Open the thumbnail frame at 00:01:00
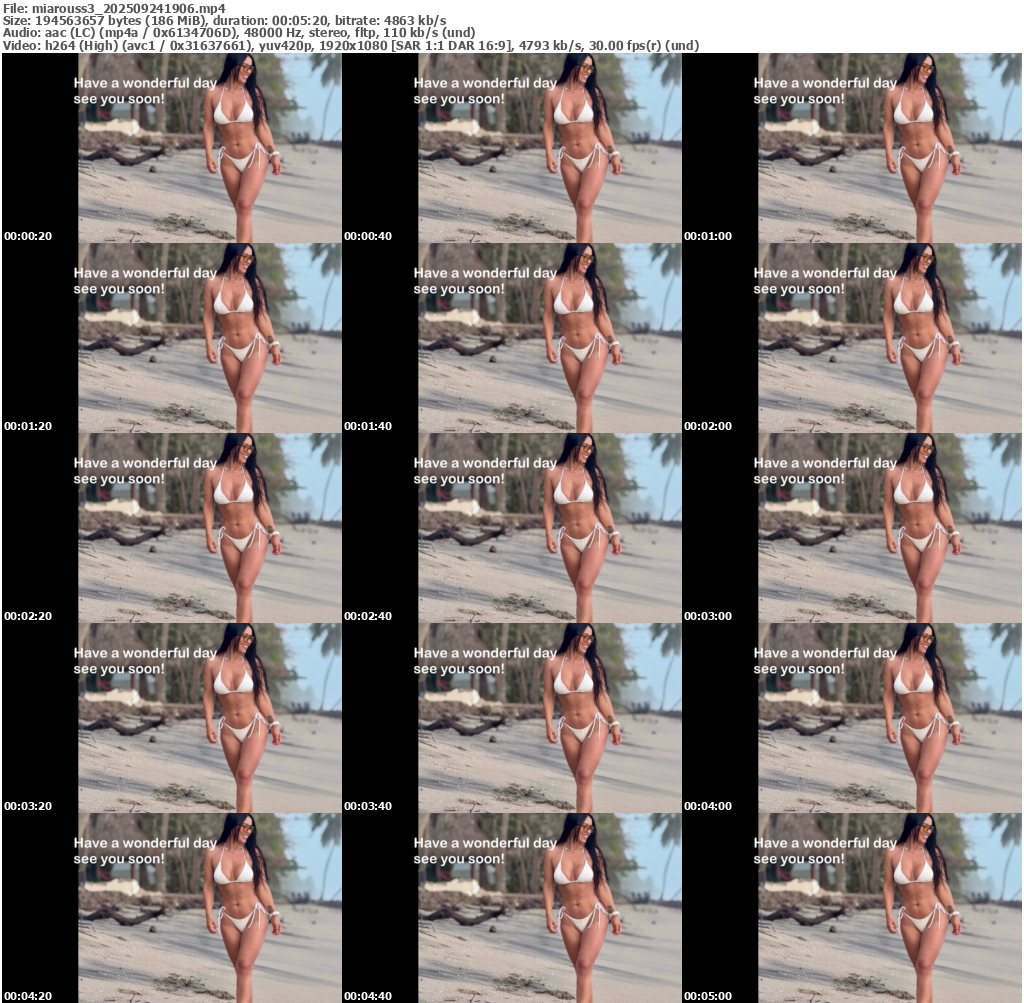 [852, 148]
